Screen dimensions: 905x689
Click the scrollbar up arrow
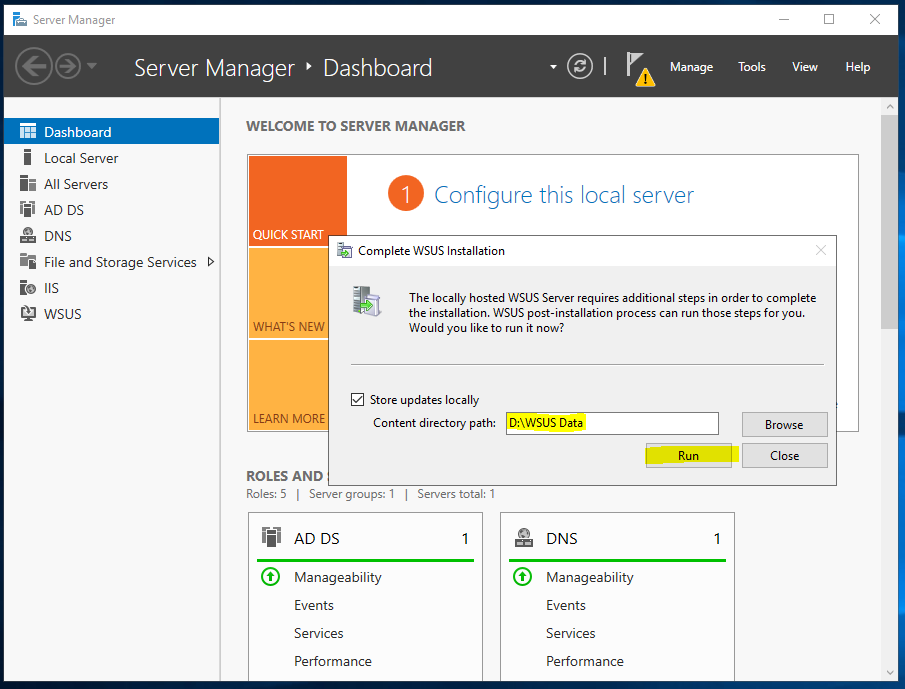[889, 107]
